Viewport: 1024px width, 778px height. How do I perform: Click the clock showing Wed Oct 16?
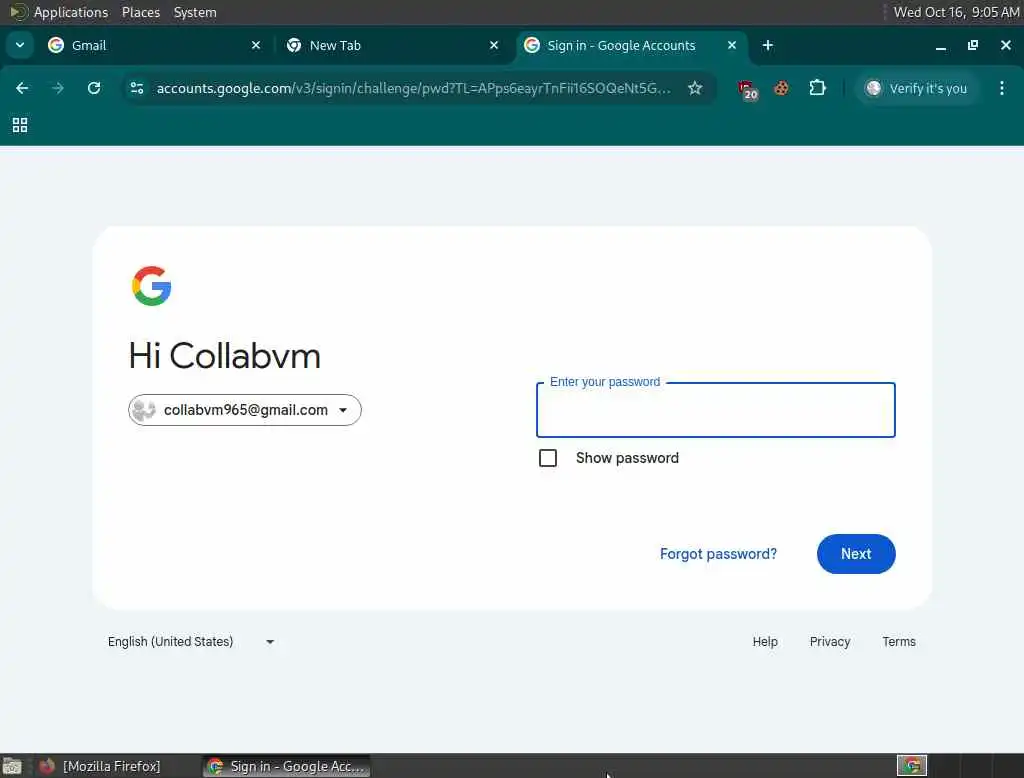pos(956,12)
